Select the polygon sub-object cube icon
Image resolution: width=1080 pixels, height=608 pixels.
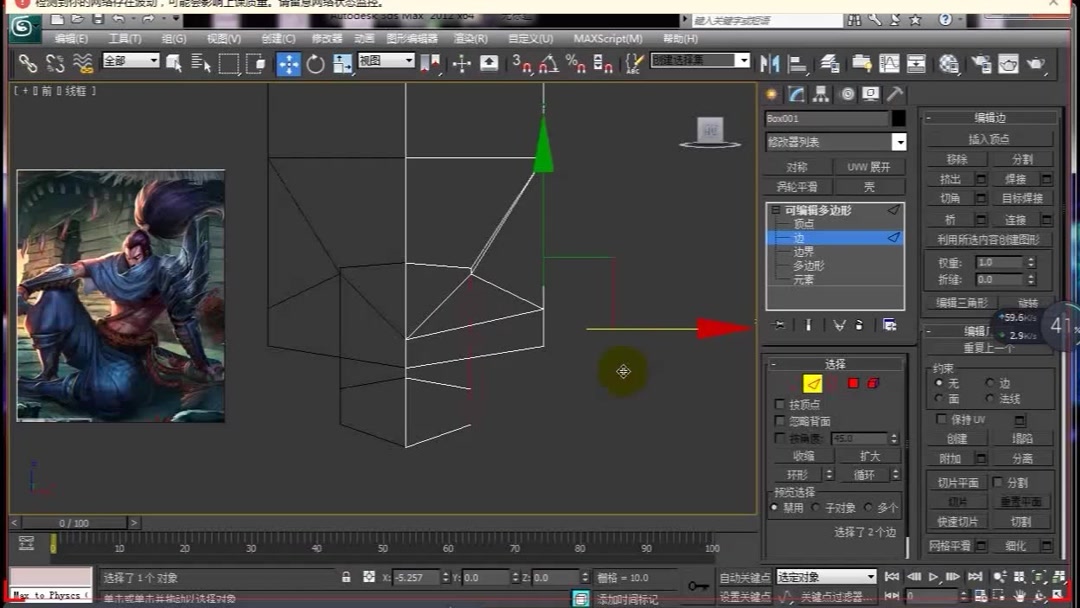[853, 383]
